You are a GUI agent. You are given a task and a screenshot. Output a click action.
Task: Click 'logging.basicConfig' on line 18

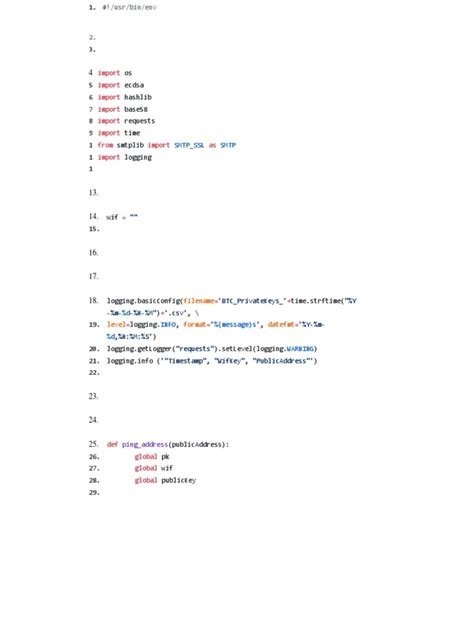144,301
